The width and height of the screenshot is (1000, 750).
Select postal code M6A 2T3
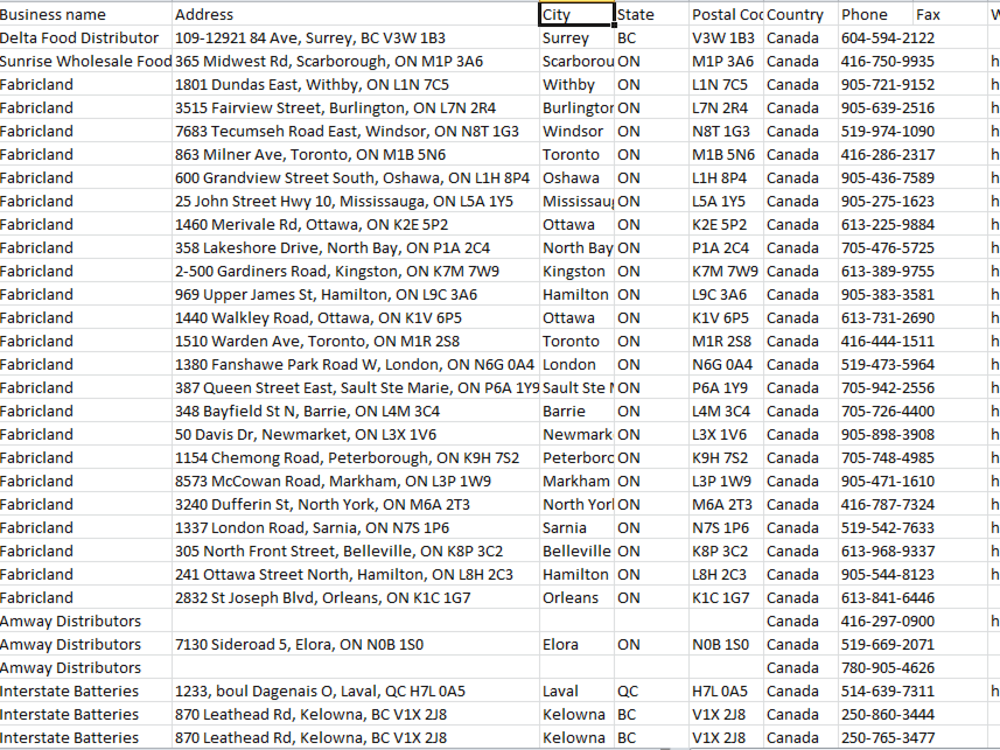coord(726,504)
